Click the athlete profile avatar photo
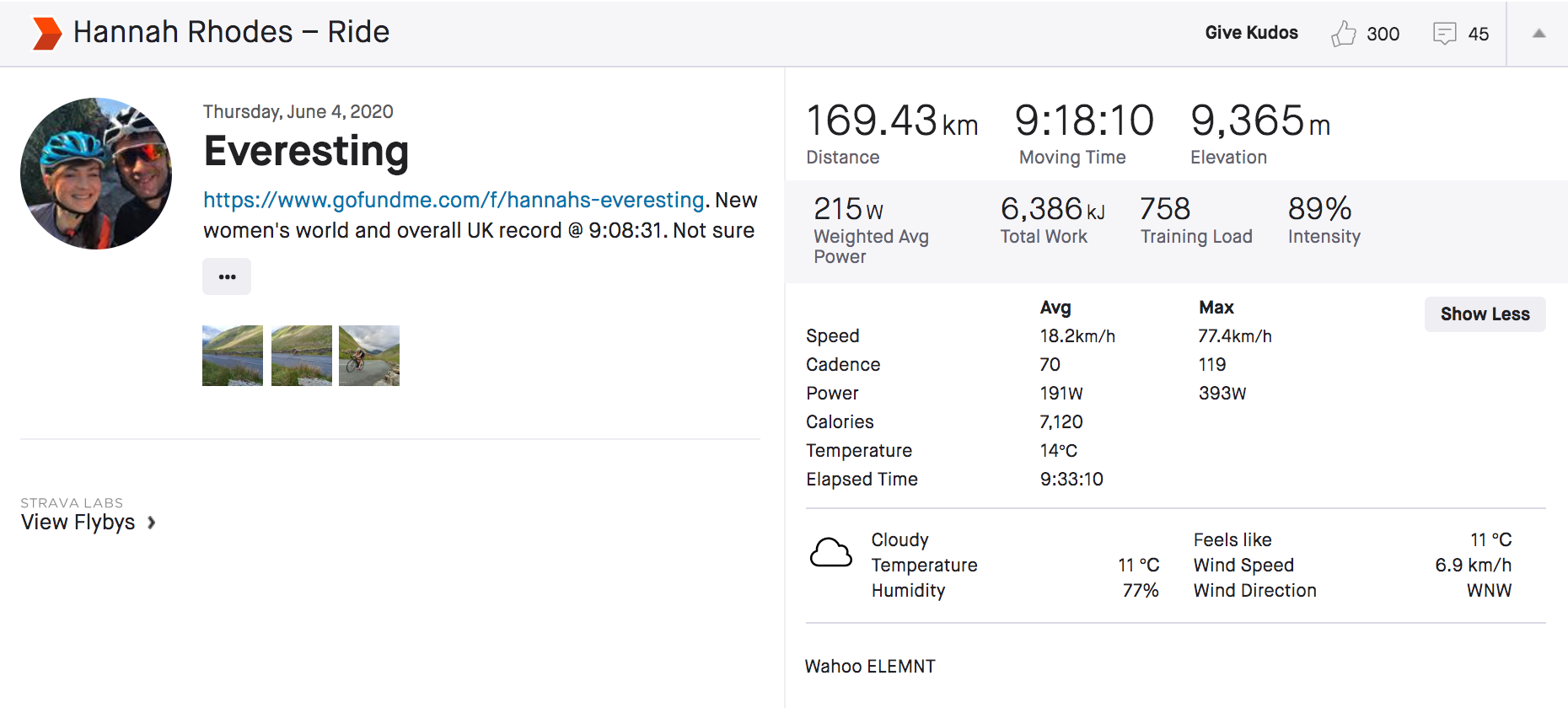1568x708 pixels. [x=96, y=174]
